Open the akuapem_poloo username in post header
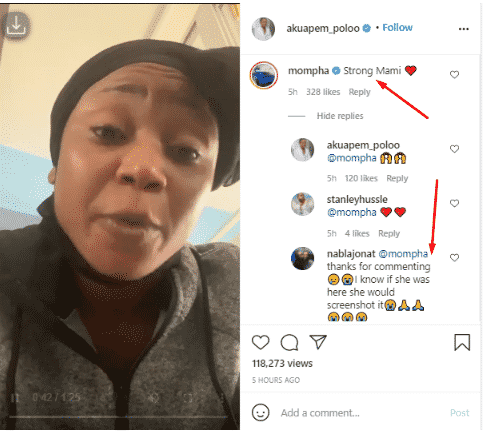The image size is (485, 433). point(323,29)
